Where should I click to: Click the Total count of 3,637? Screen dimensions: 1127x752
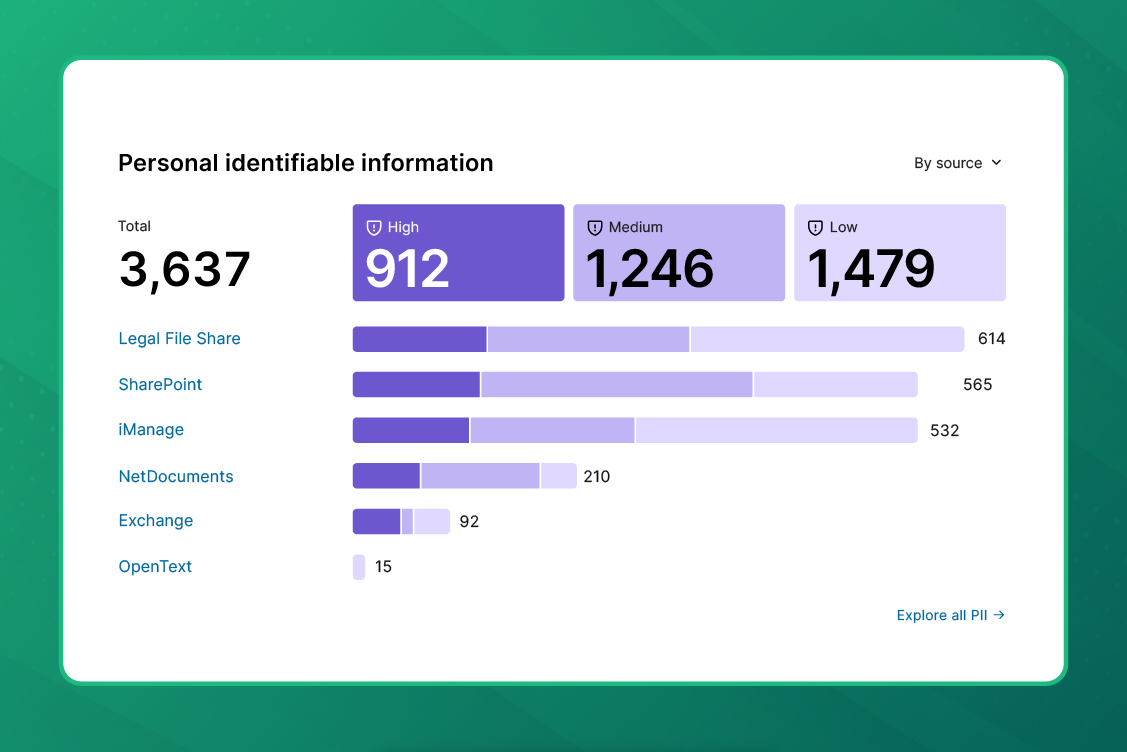[x=184, y=268]
